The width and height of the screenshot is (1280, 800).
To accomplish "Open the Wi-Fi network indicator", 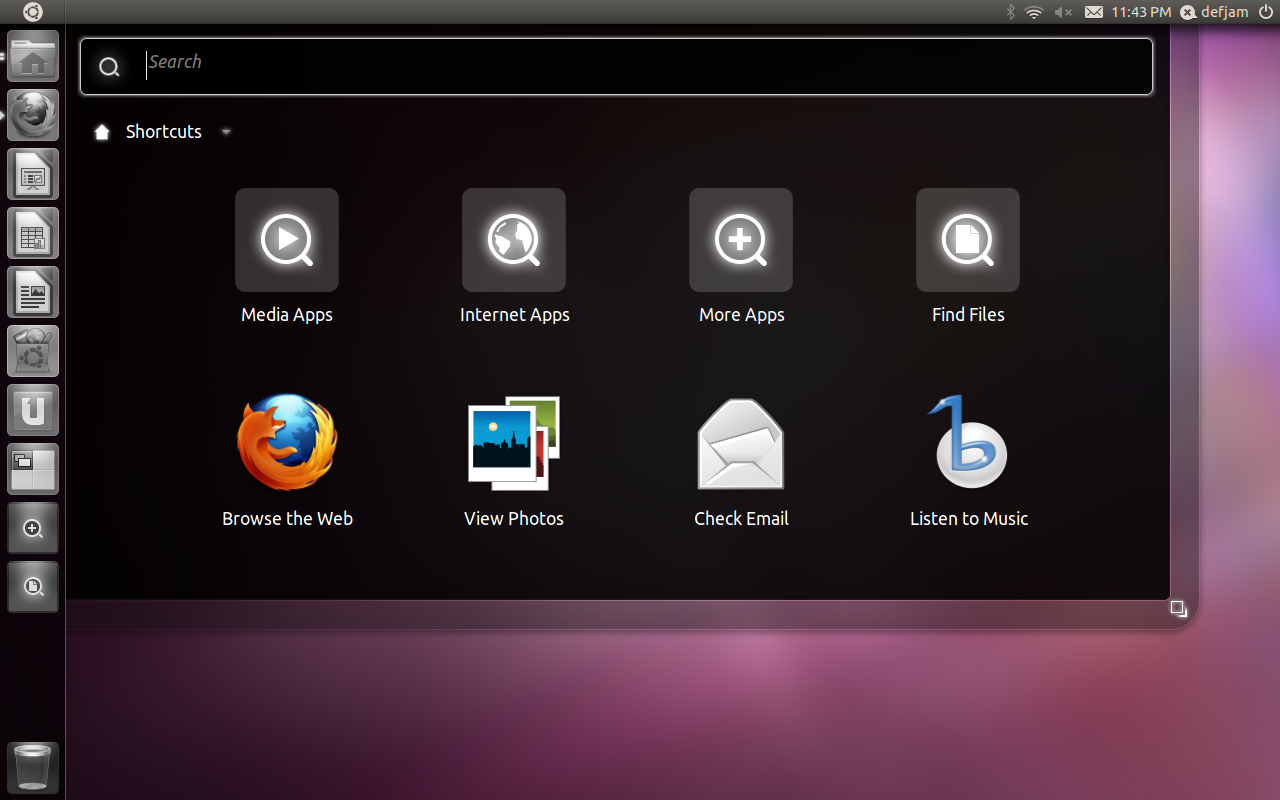I will click(x=1034, y=12).
